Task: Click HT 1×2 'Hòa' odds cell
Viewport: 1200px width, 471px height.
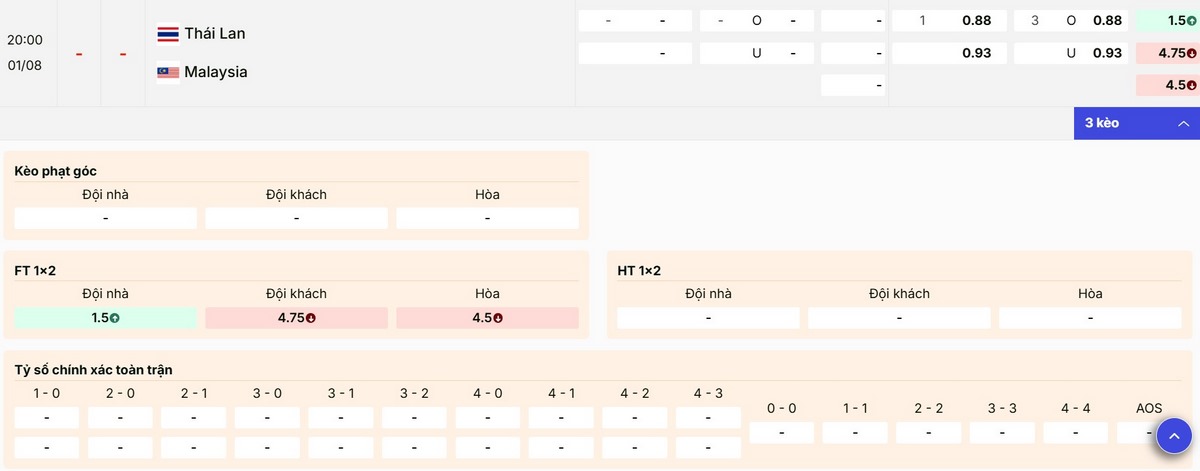Action: [x=1090, y=318]
